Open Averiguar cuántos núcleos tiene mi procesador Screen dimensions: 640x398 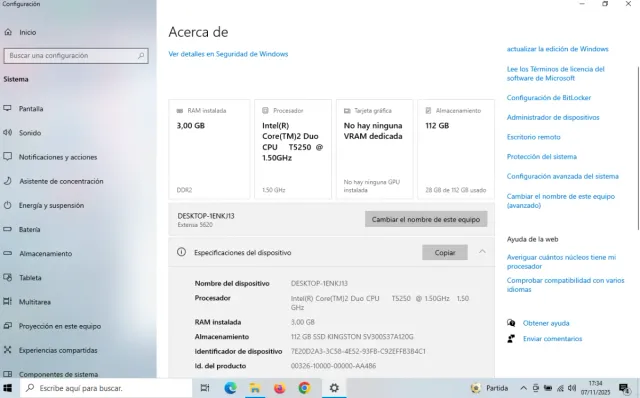[x=561, y=262]
